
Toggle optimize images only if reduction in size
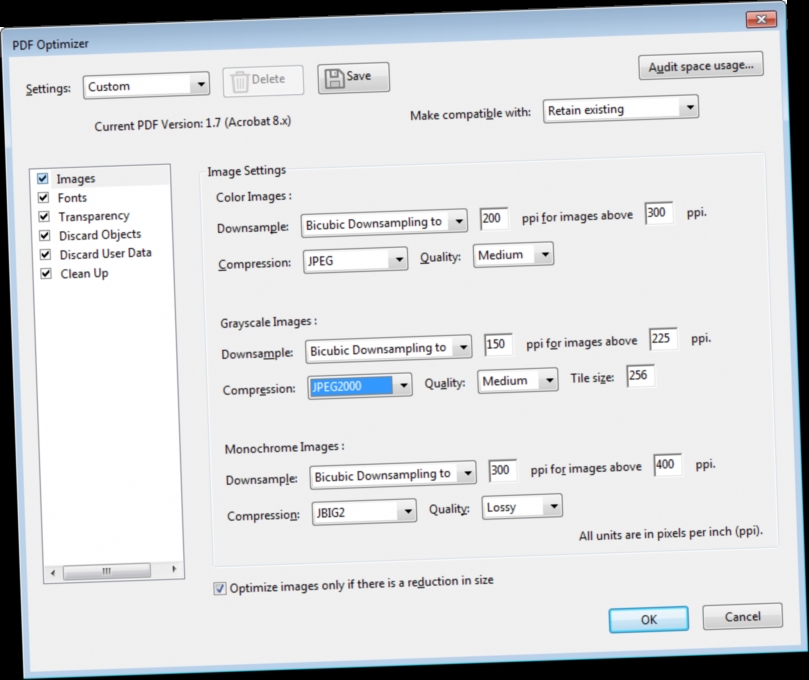point(218,588)
